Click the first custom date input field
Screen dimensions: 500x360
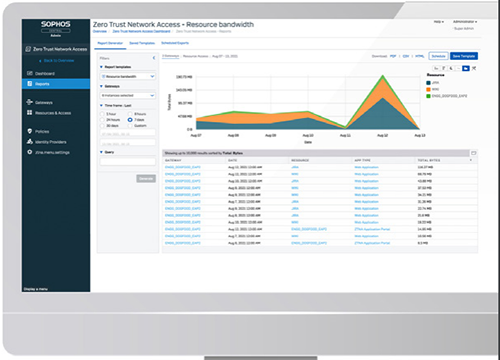click(128, 133)
